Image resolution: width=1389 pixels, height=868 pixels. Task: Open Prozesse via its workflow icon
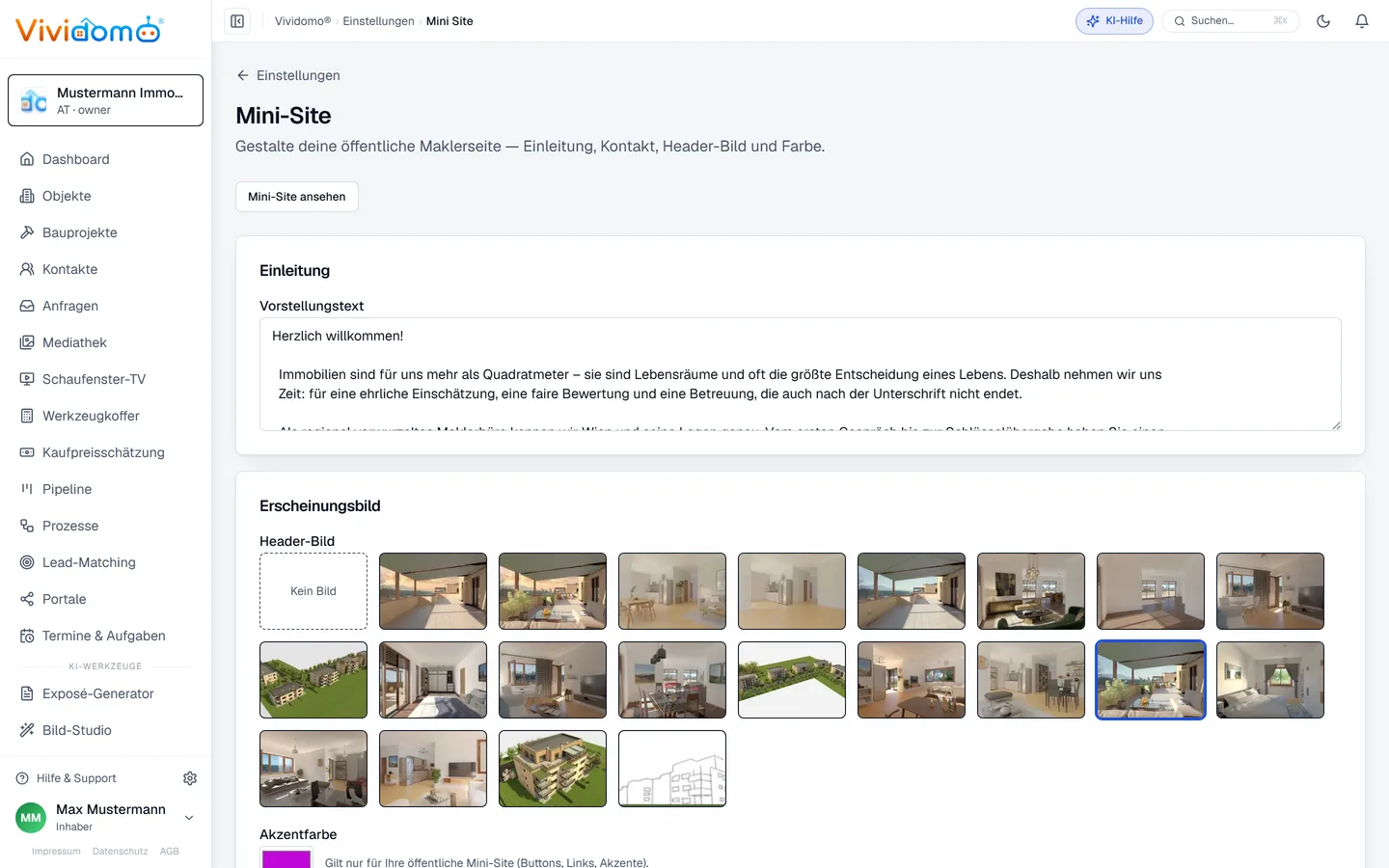point(27,526)
